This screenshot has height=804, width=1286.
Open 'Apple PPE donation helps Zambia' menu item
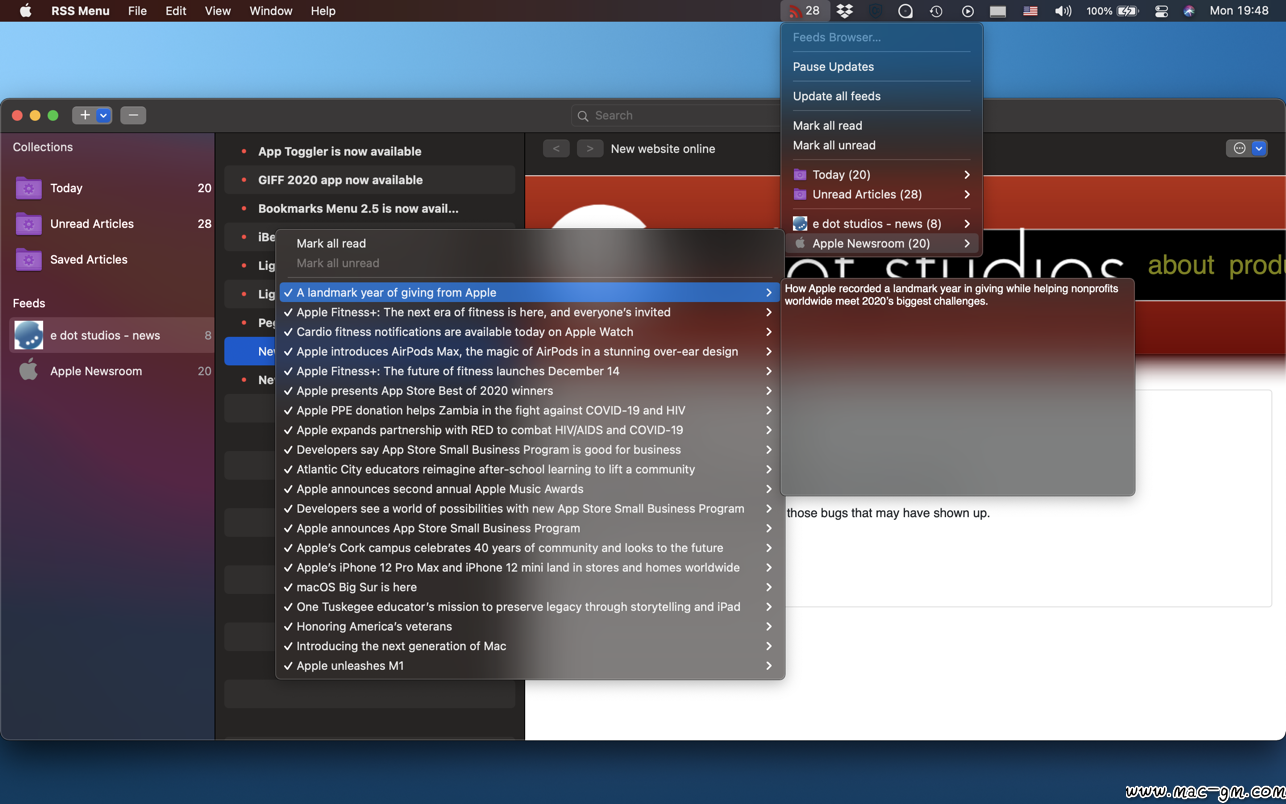coord(530,411)
